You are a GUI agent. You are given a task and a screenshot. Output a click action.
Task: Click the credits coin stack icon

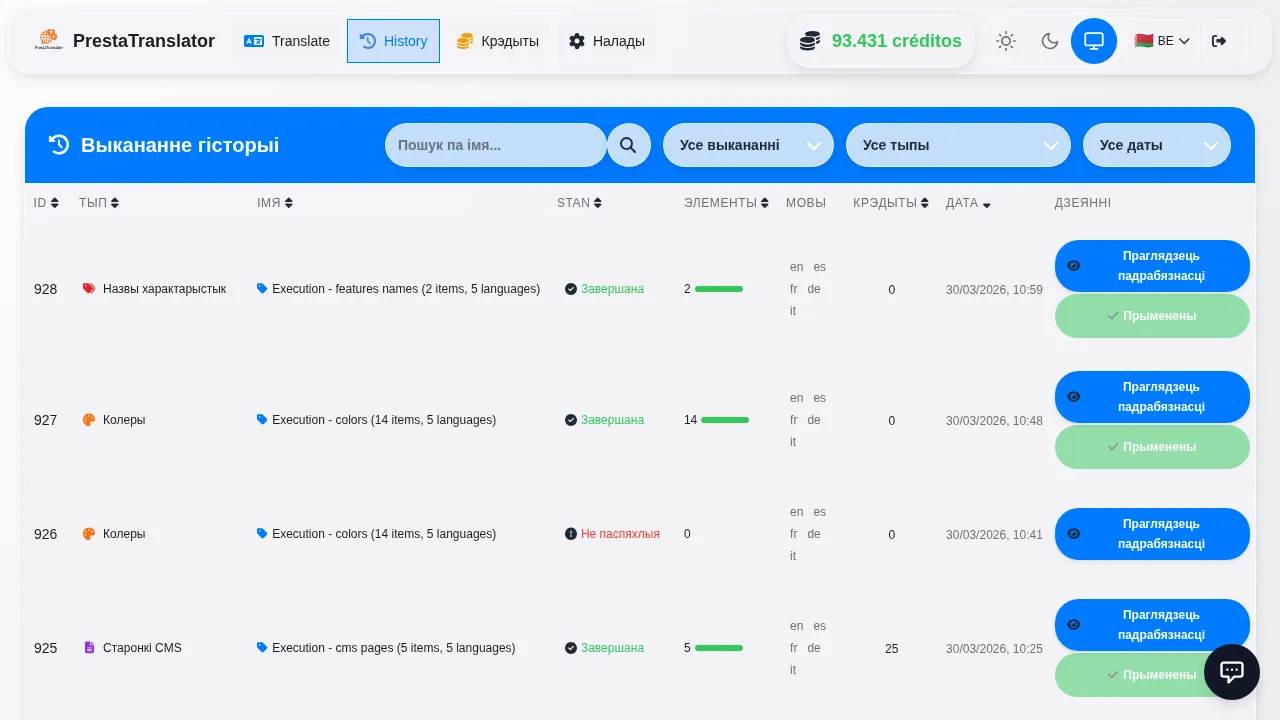[x=810, y=41]
